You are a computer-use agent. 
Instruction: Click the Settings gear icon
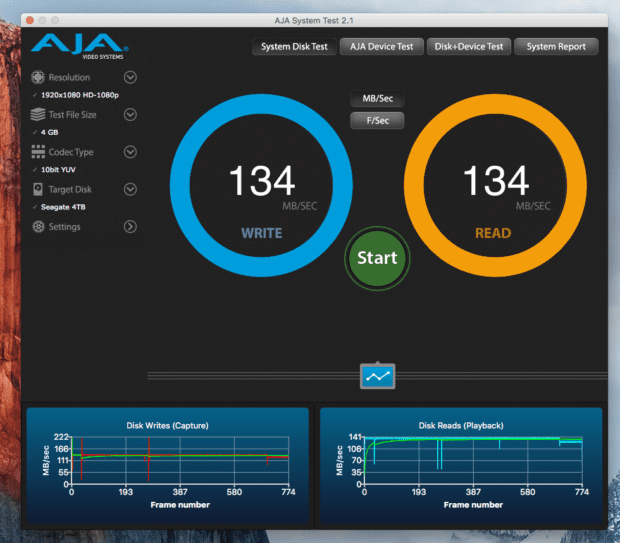(x=38, y=227)
